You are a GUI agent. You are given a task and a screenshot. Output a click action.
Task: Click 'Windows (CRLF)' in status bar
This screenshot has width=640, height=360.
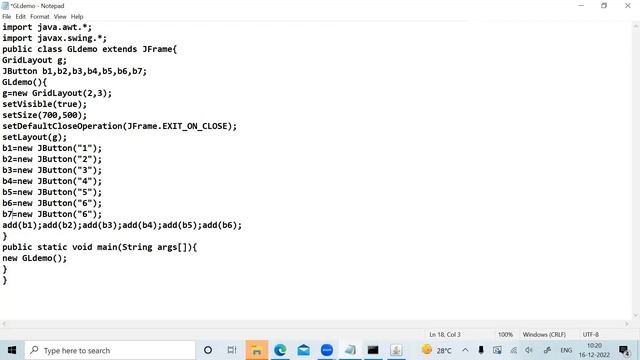pyautogui.click(x=544, y=334)
